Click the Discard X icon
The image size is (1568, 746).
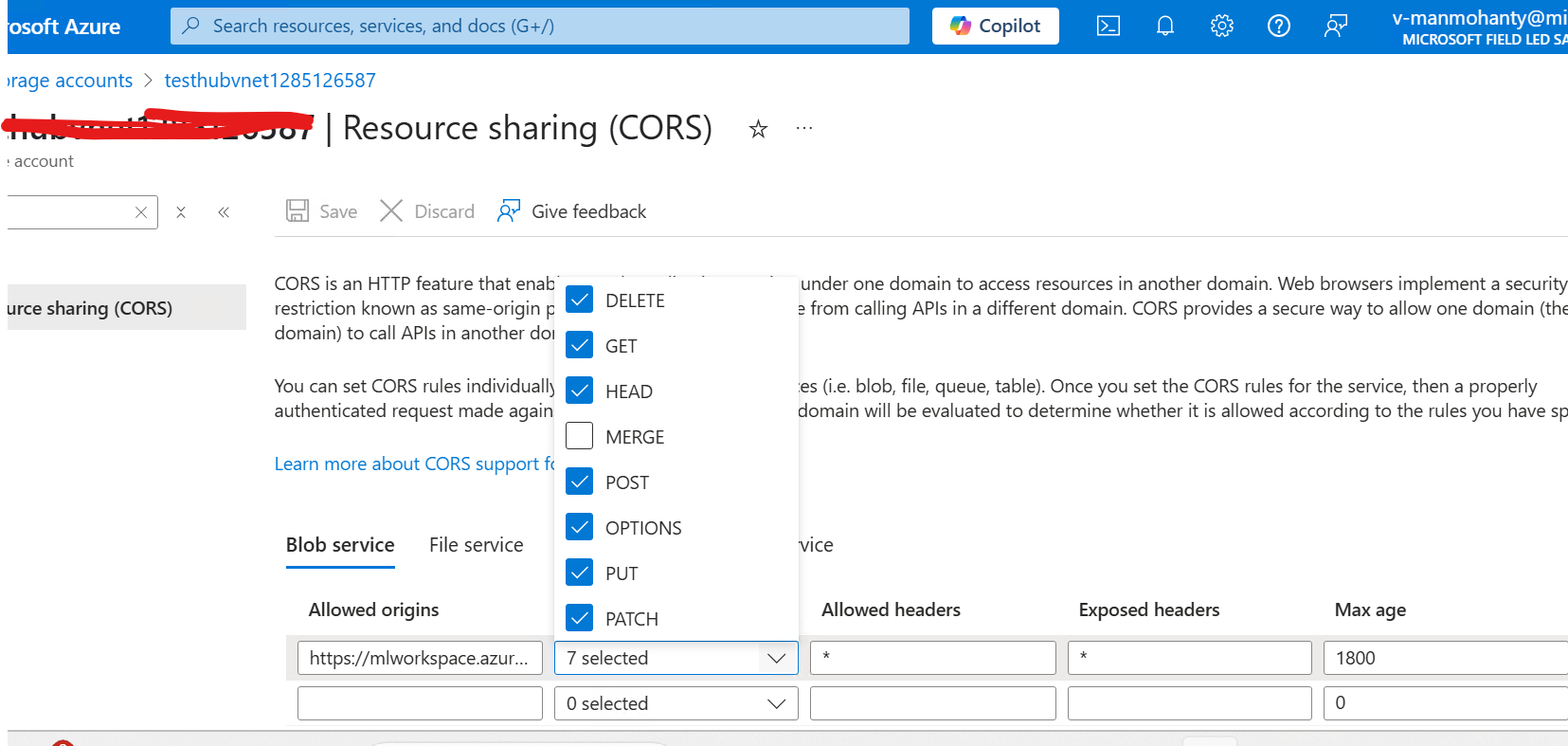pos(391,210)
